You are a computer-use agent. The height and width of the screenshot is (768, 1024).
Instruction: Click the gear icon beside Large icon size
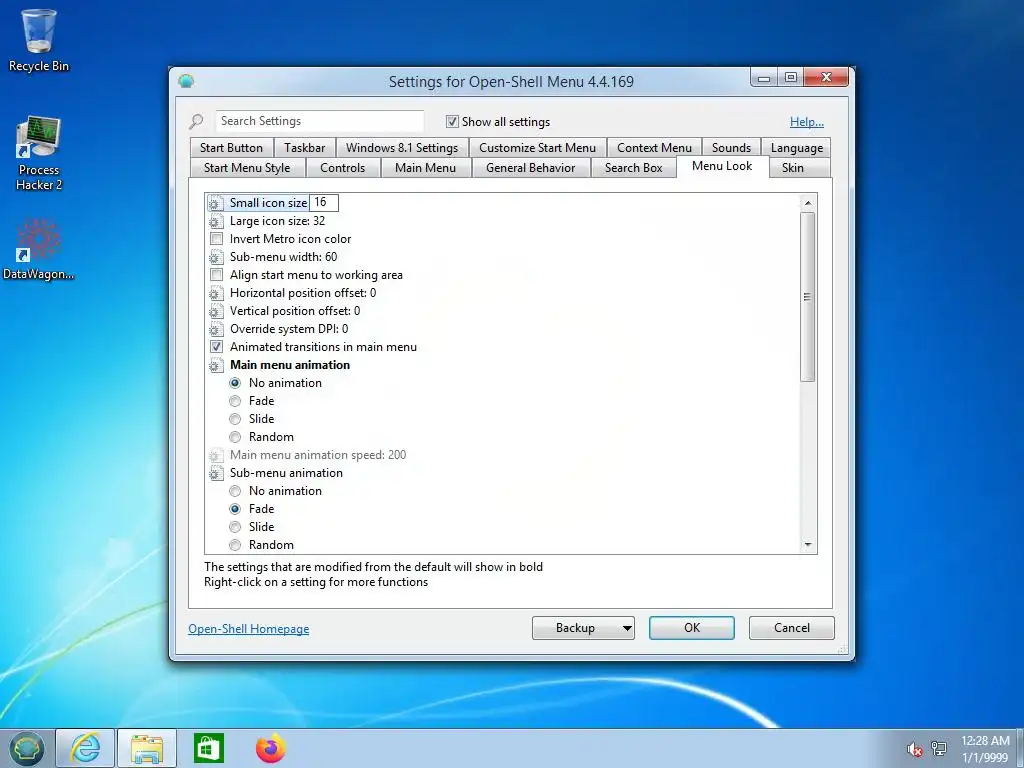pyautogui.click(x=216, y=221)
